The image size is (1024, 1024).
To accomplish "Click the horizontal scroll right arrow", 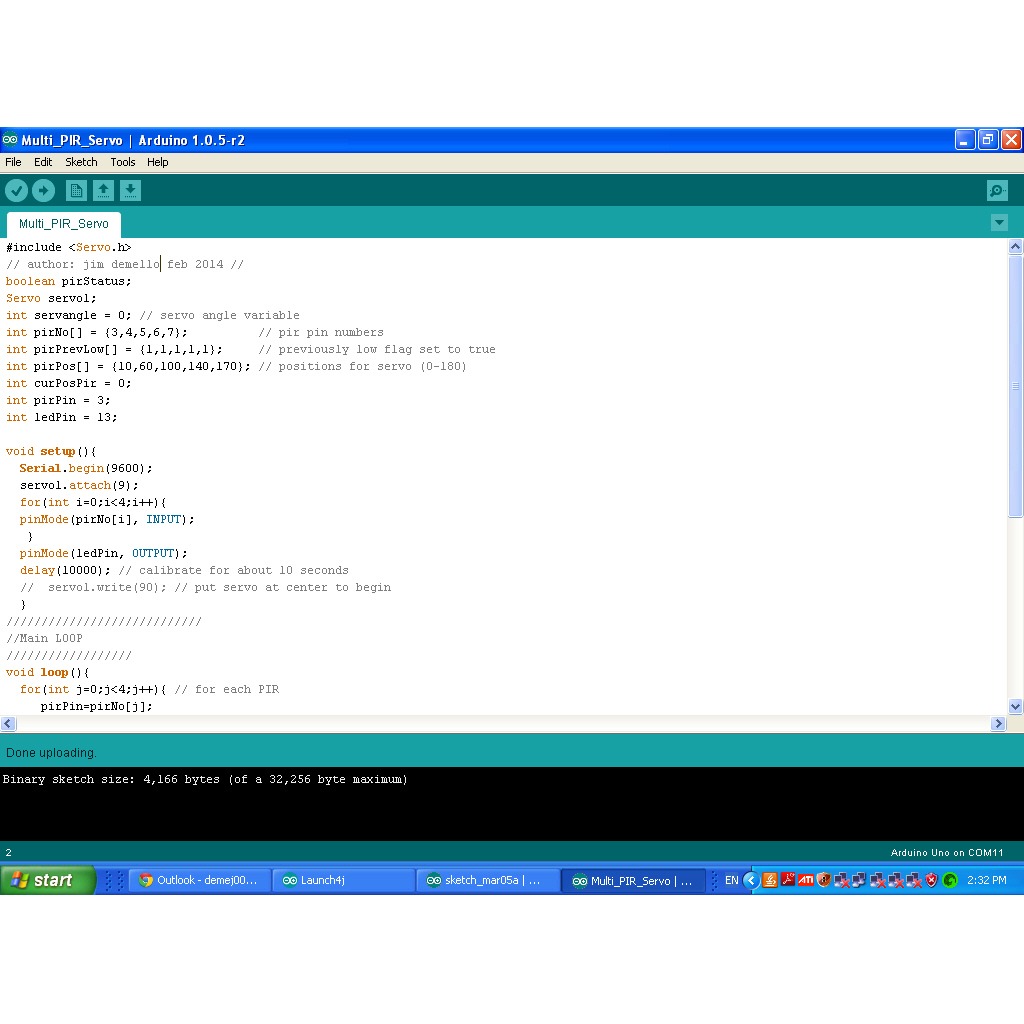I will [998, 723].
